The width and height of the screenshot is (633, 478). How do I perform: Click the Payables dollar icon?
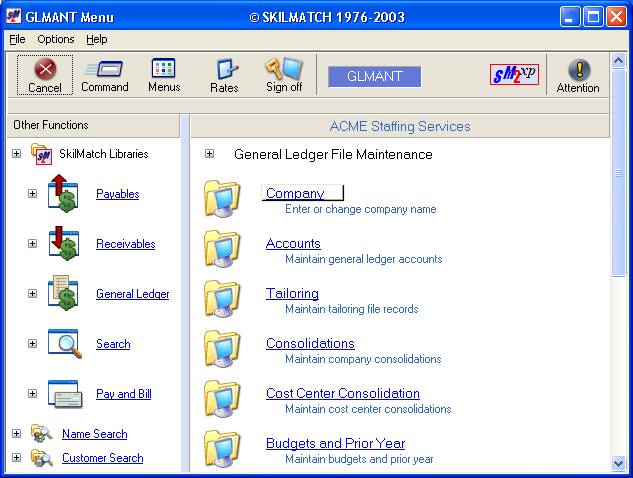[63, 193]
